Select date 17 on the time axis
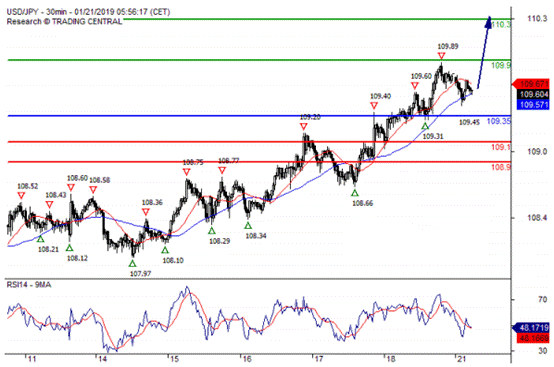Viewport: 554px width, 367px height. [x=319, y=359]
